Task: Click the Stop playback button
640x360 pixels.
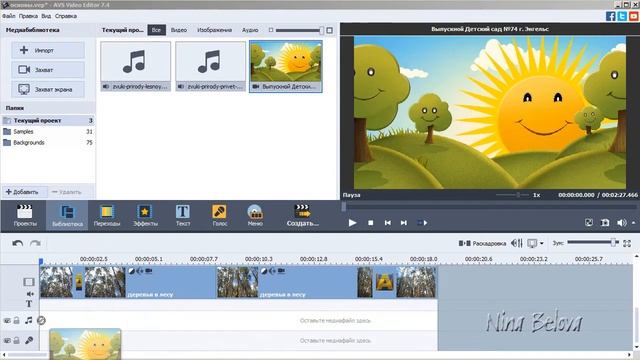Action: [371, 223]
